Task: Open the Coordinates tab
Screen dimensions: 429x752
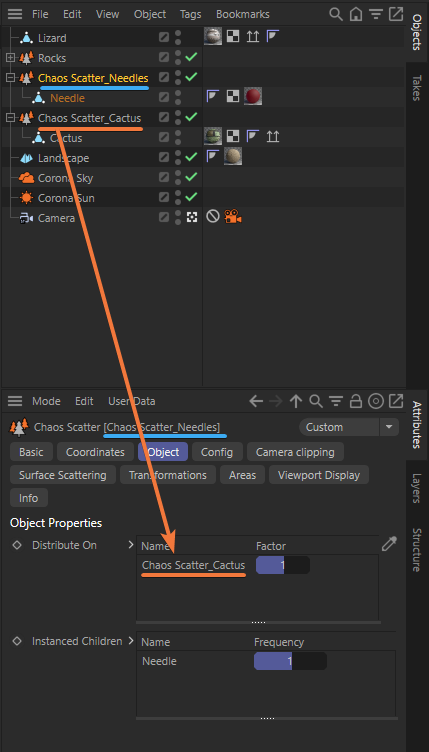Action: [x=95, y=452]
